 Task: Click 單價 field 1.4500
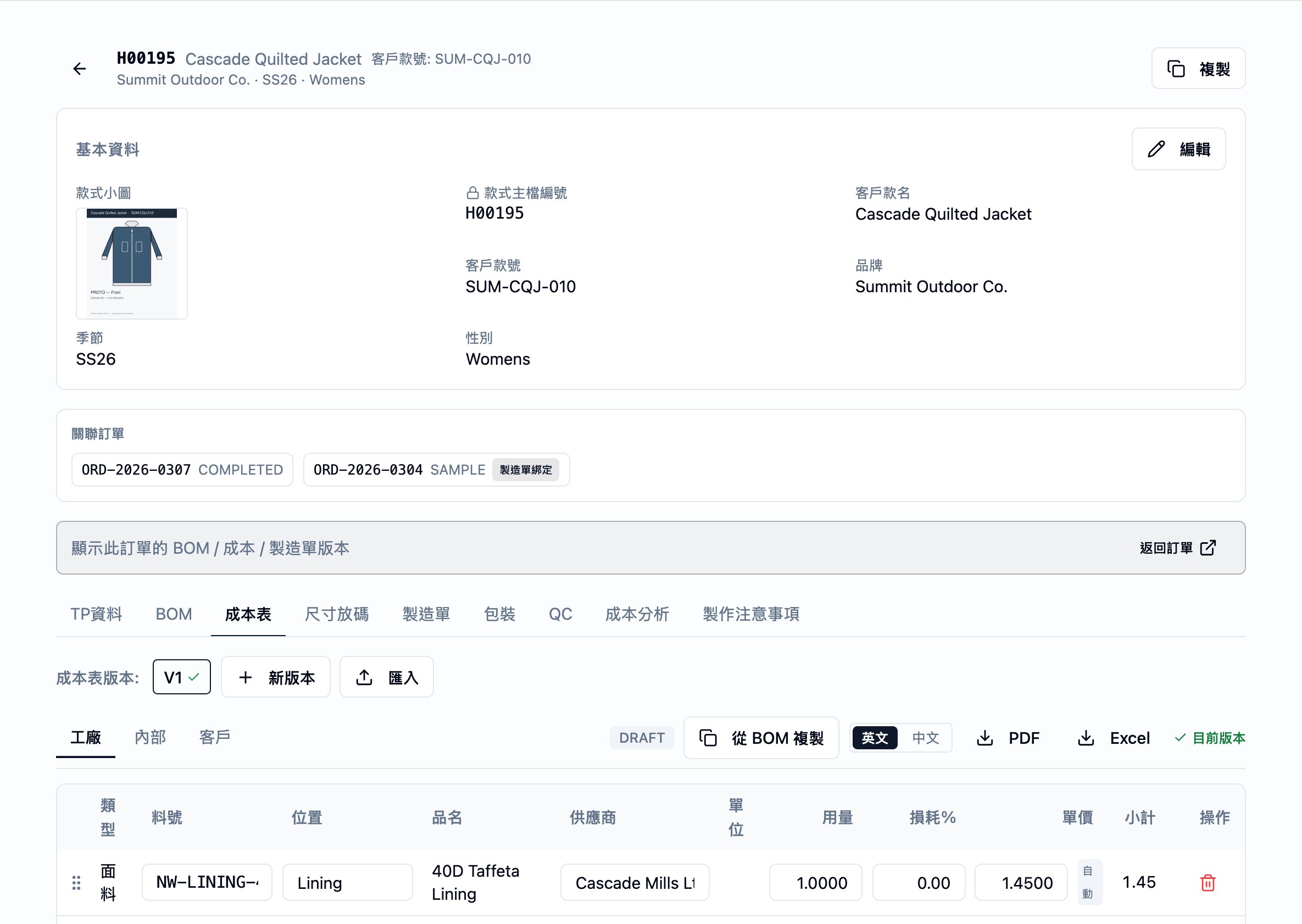[x=1021, y=882]
